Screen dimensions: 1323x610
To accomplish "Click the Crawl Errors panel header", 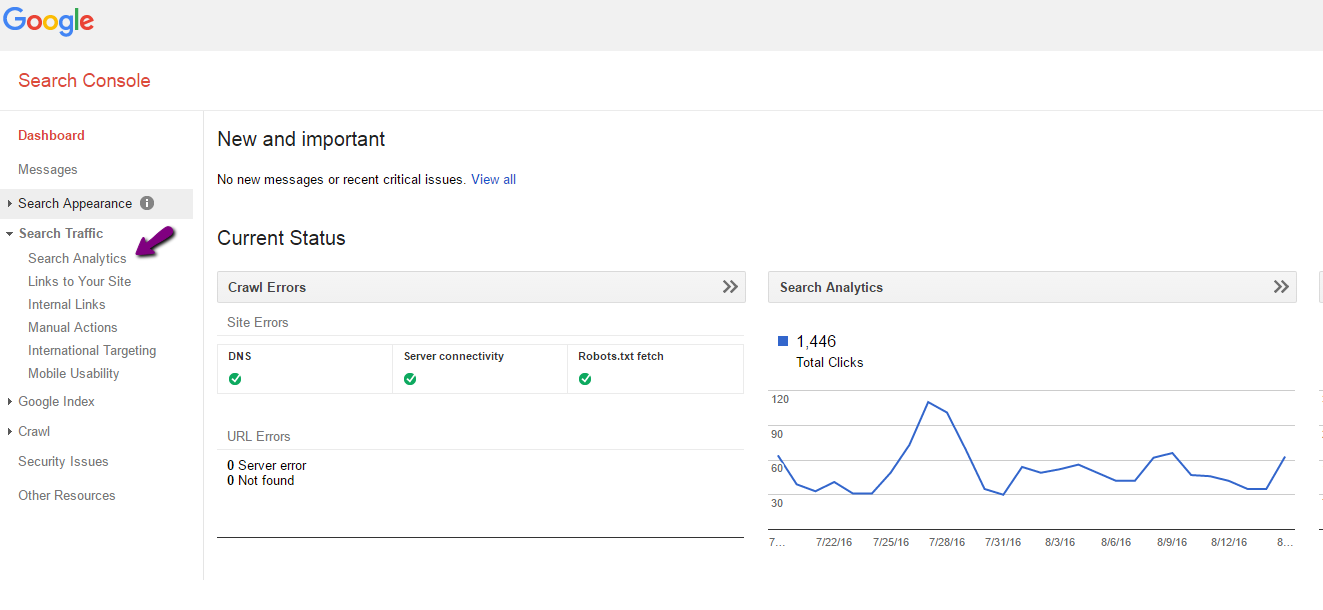I will coord(481,287).
